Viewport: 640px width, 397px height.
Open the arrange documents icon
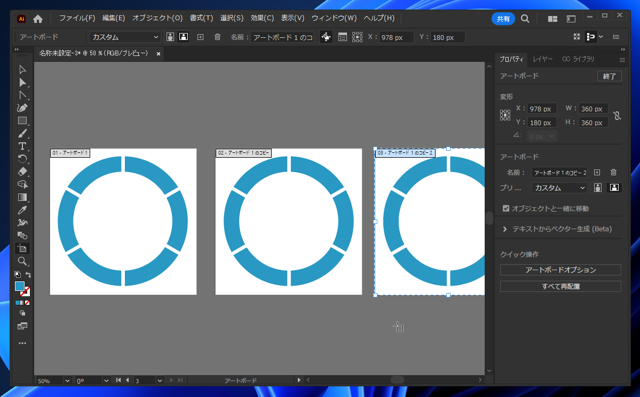552,19
